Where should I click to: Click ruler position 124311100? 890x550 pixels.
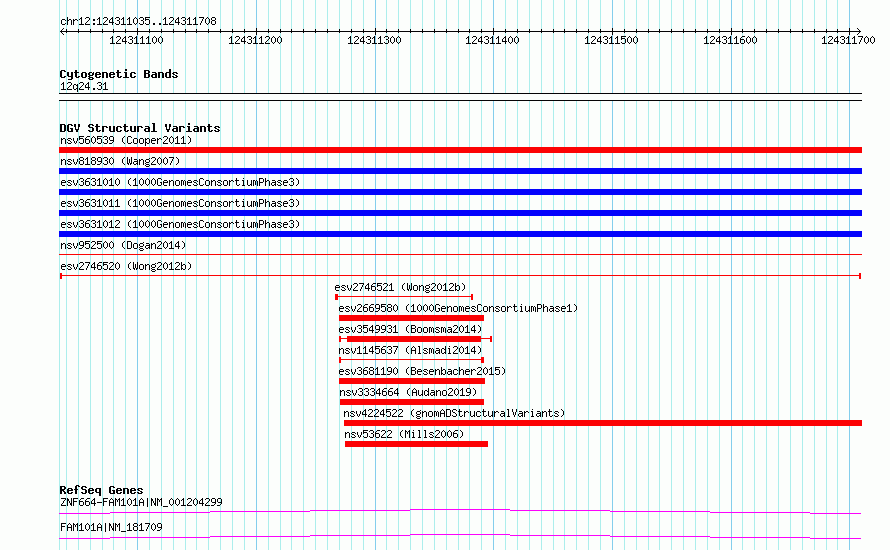point(136,40)
